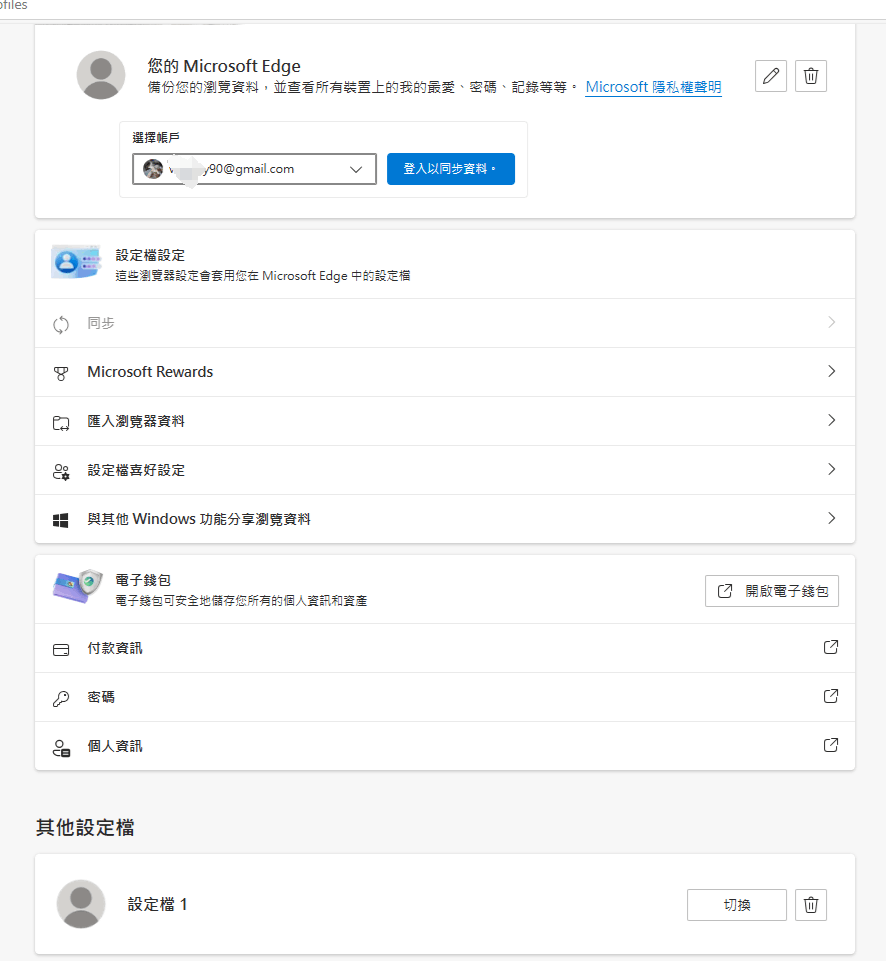Expand chevron on 匯入瀏覽器資料 row

tap(831, 420)
